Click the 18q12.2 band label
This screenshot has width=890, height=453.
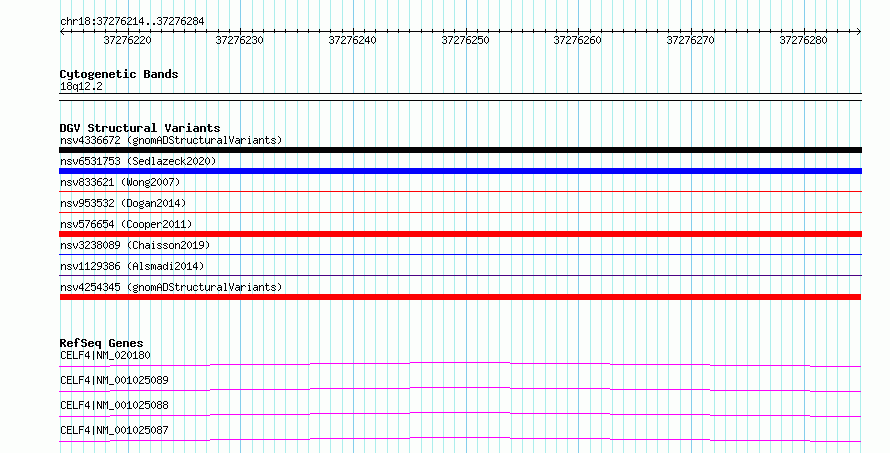point(81,87)
